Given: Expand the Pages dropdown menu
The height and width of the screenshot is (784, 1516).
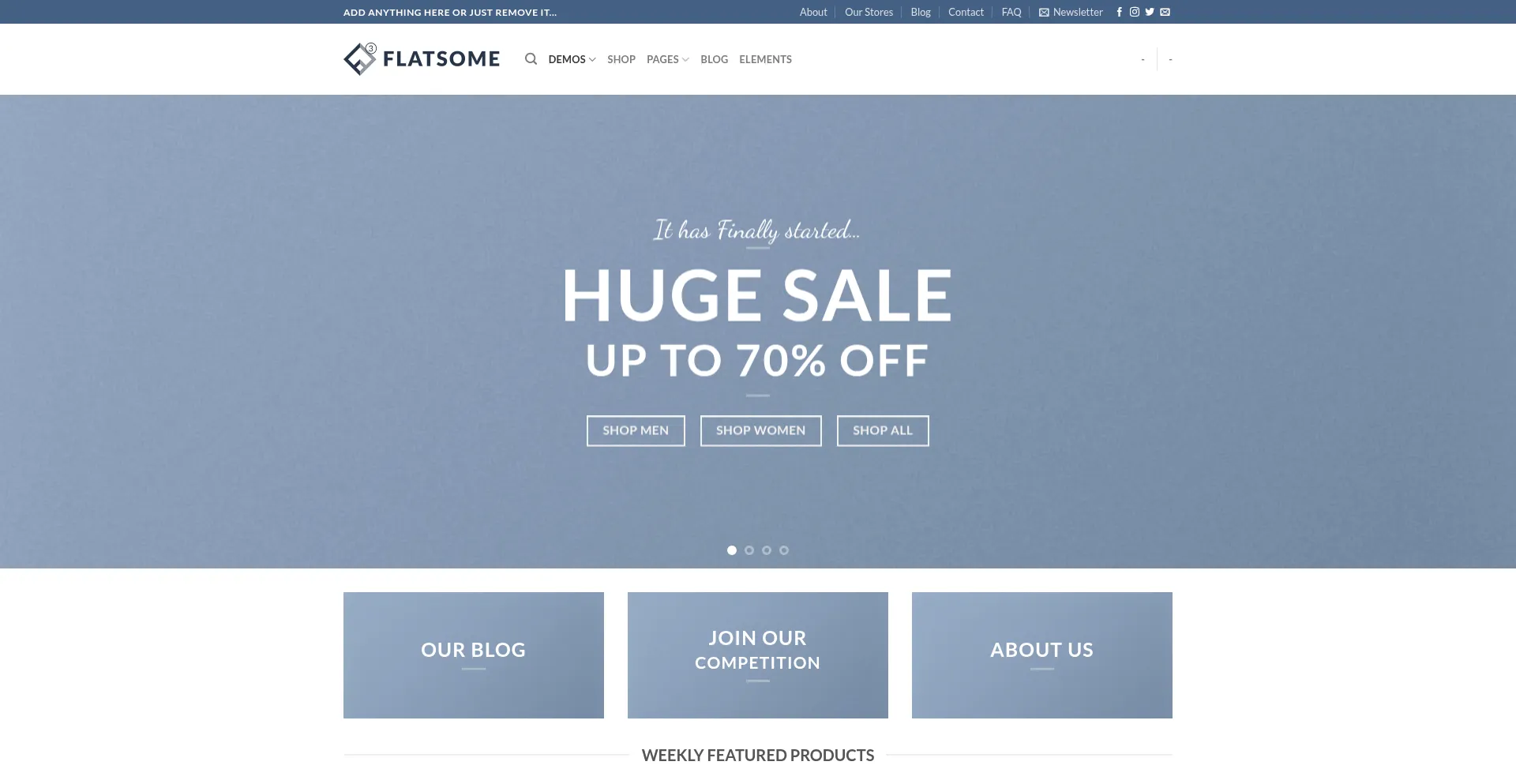Looking at the screenshot, I should click(667, 59).
